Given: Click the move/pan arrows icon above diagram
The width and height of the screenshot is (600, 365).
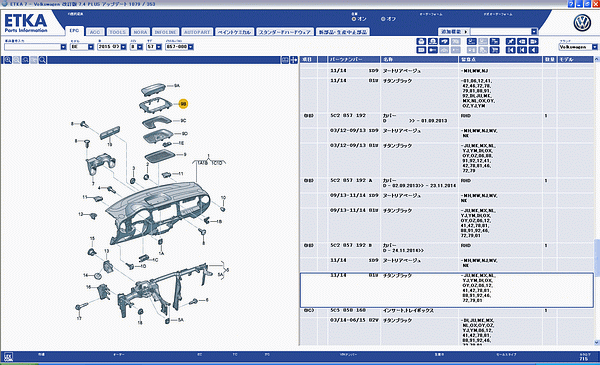Looking at the screenshot, I should 294,60.
